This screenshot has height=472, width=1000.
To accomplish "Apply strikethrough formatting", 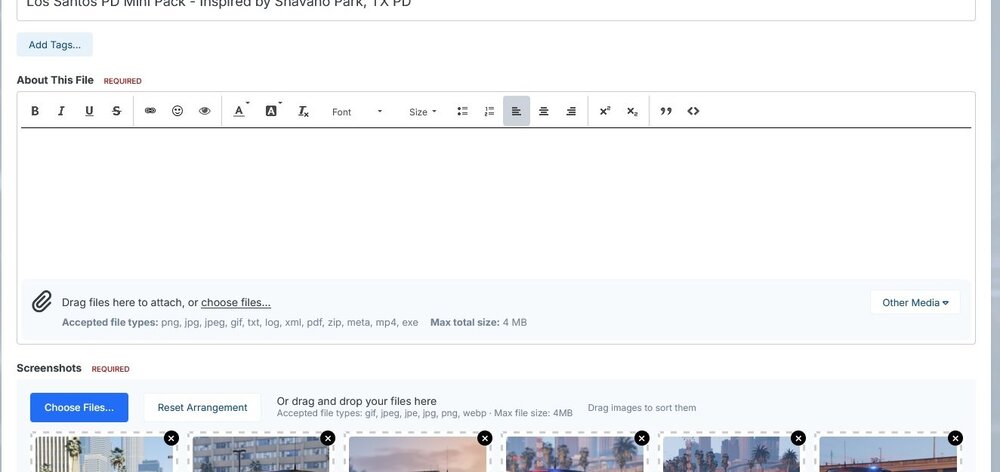I will [116, 111].
